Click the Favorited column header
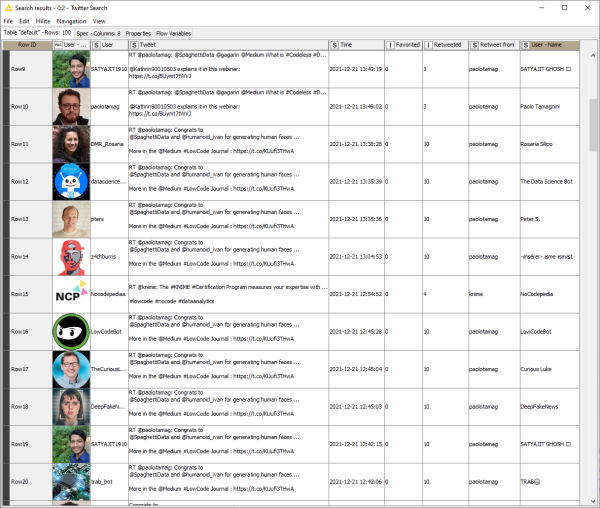 click(403, 45)
